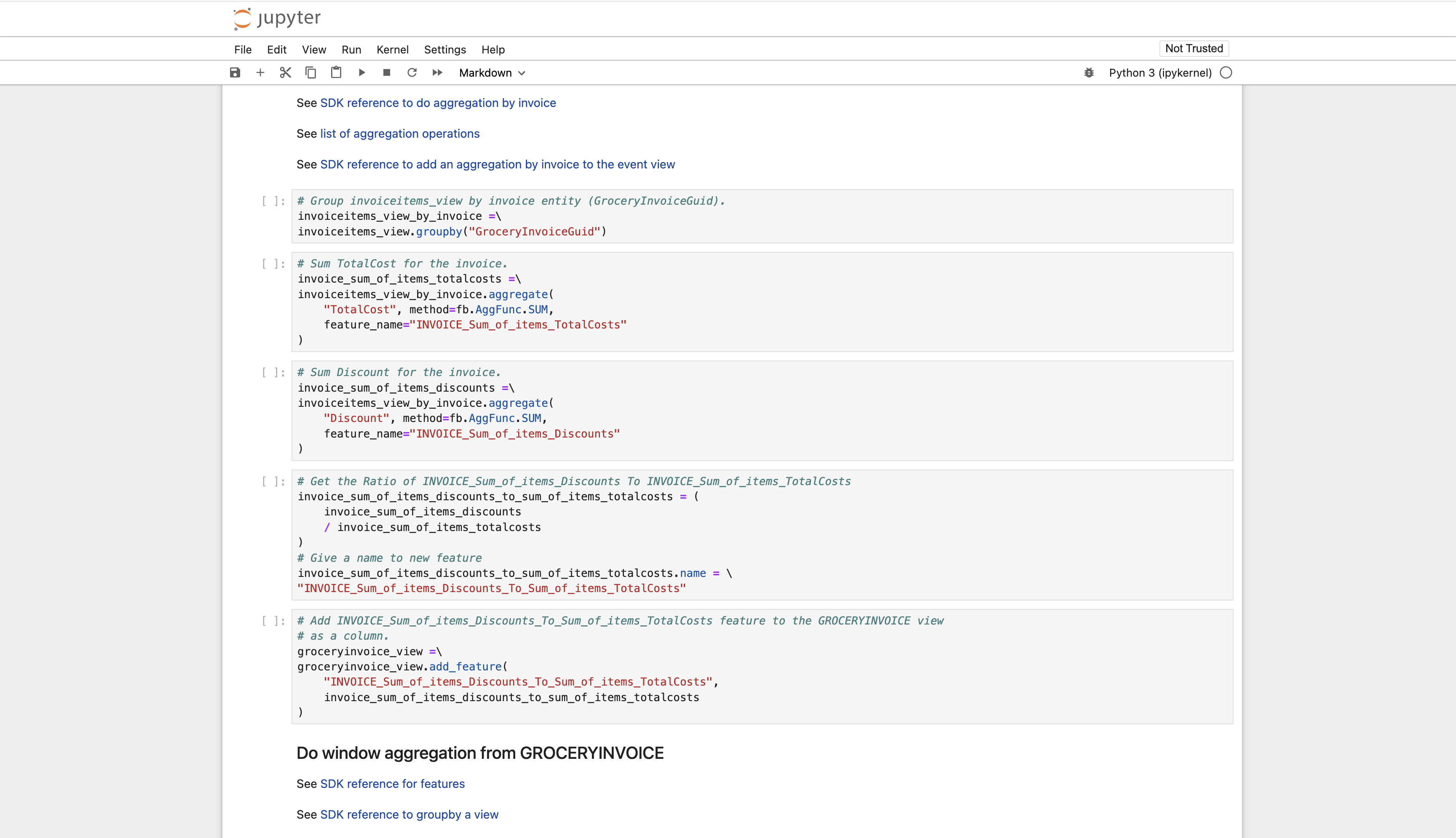The image size is (1456, 838).
Task: Click the prompt of the Sum Discount cell
Action: [273, 372]
